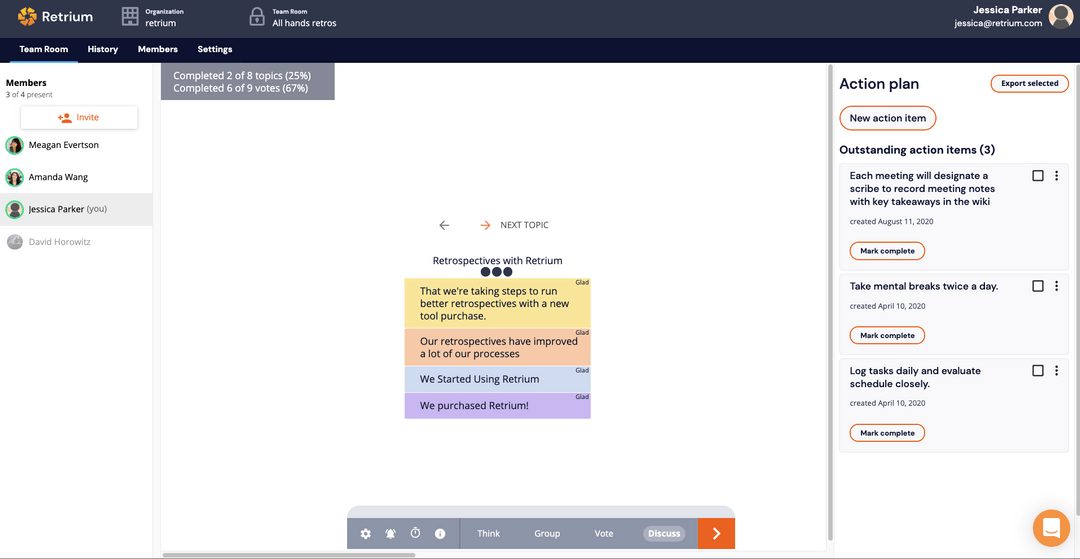Click the Invite button
Viewport: 1080px width, 559px height.
(x=79, y=118)
